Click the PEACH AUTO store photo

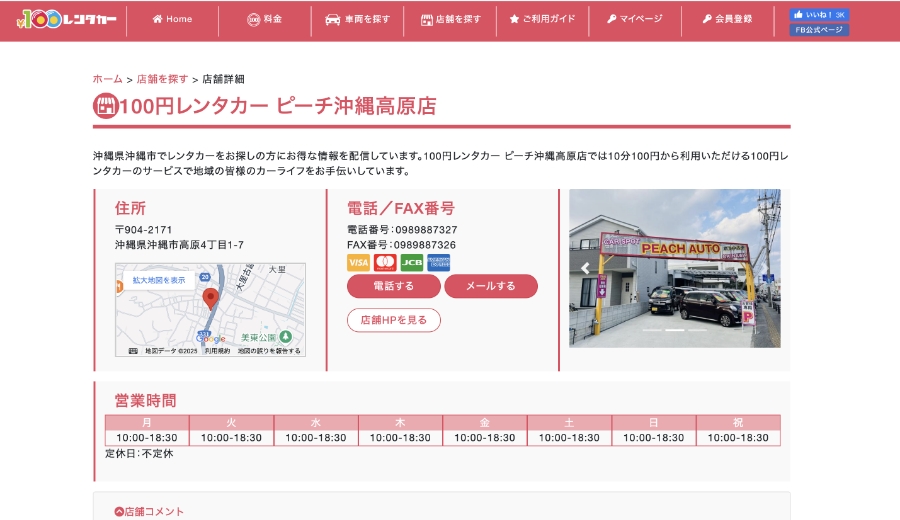pyautogui.click(x=674, y=268)
